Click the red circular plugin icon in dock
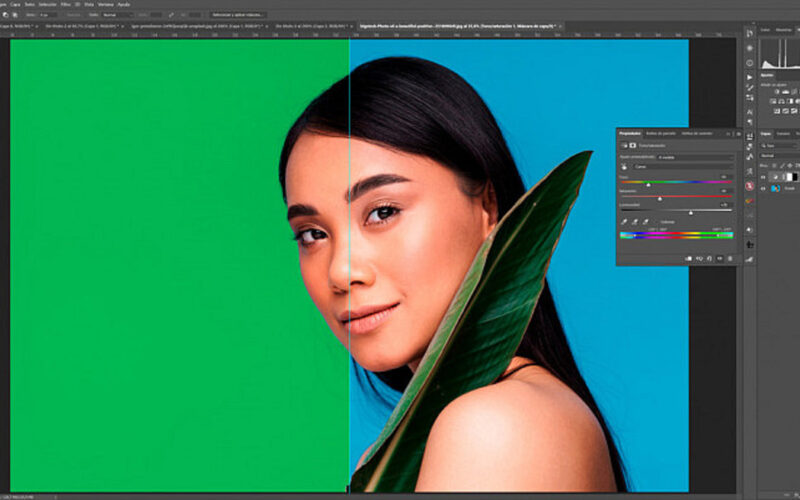This screenshot has width=800, height=500. point(749,186)
